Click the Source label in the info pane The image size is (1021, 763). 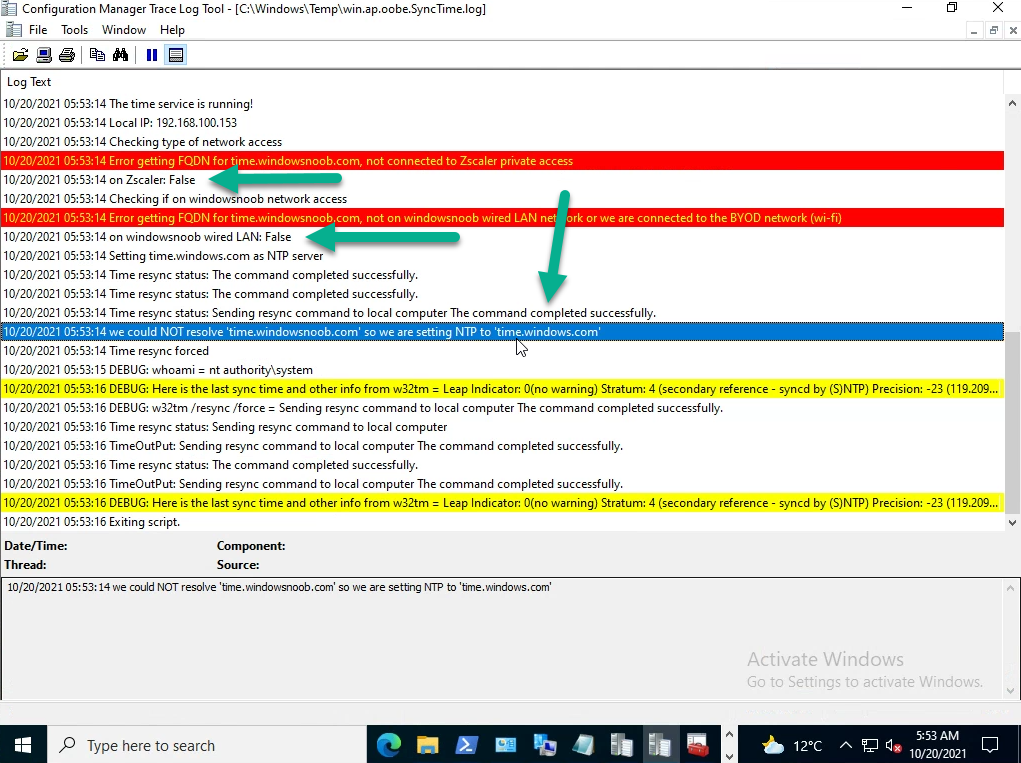click(x=238, y=565)
